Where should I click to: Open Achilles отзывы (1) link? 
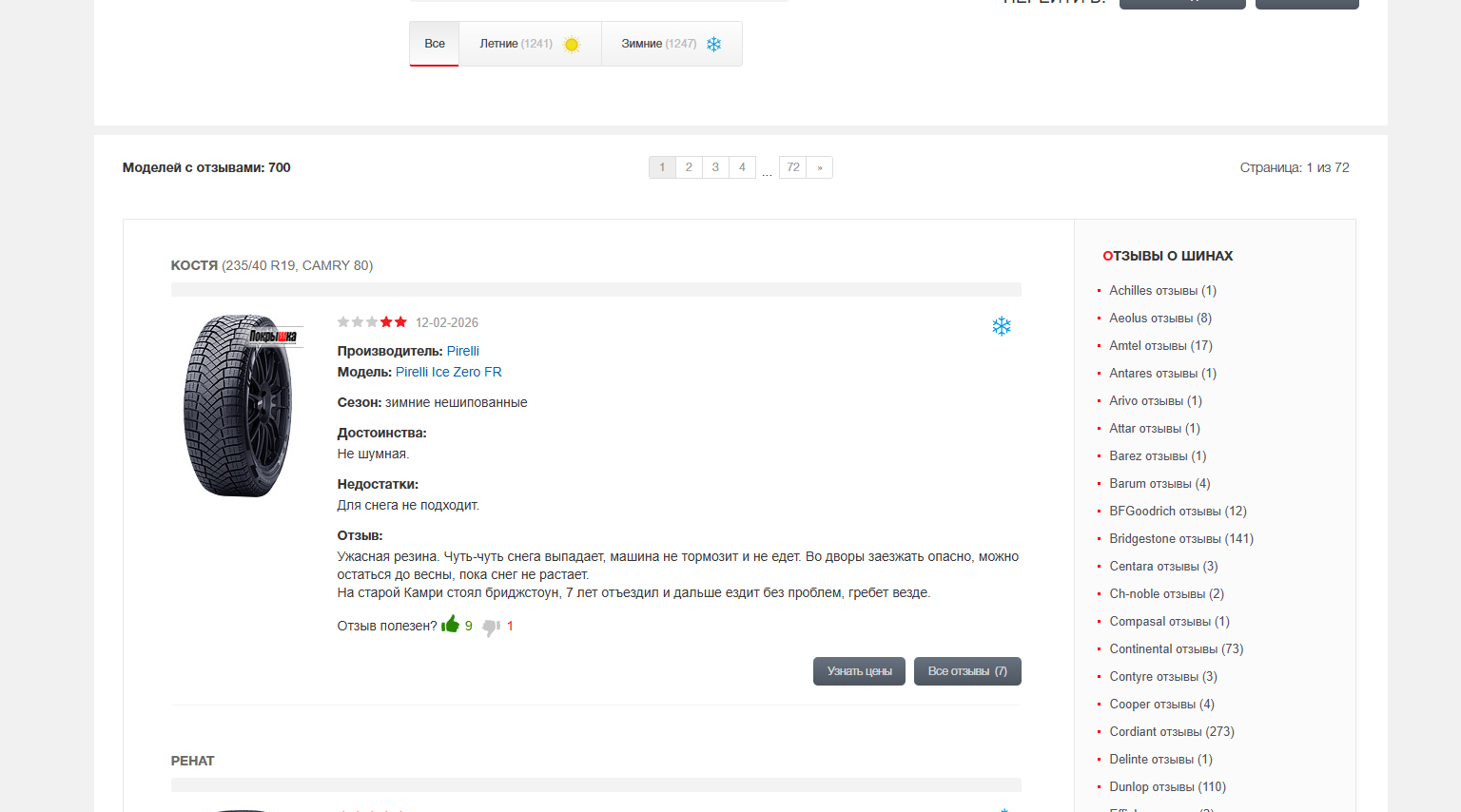pyautogui.click(x=1162, y=291)
